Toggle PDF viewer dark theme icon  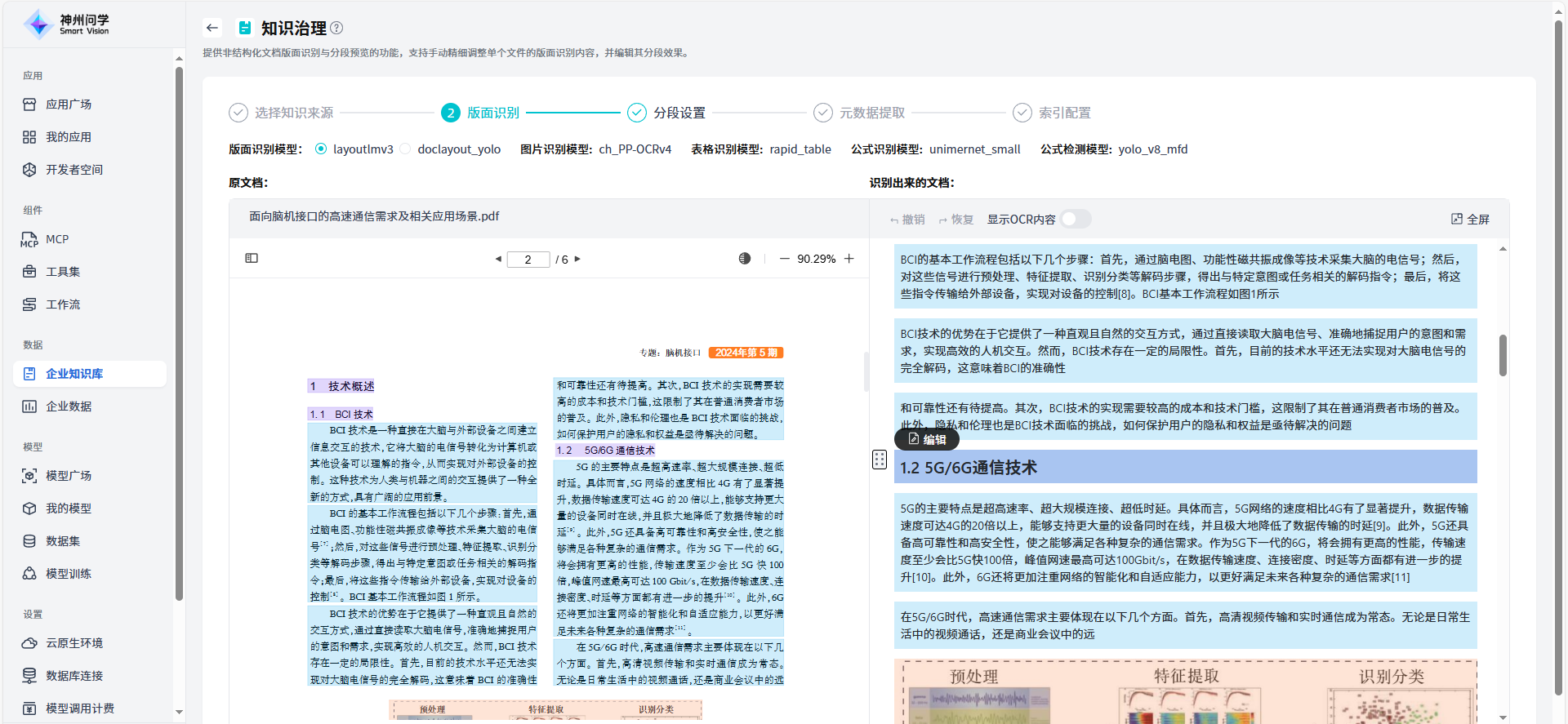(744, 259)
